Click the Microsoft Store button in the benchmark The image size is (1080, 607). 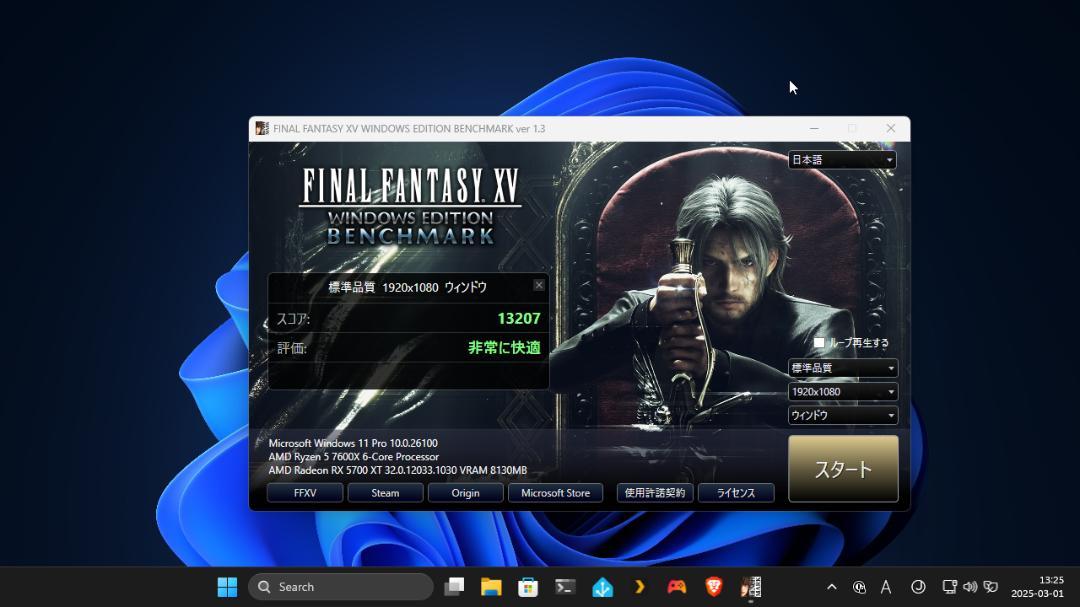(x=555, y=493)
